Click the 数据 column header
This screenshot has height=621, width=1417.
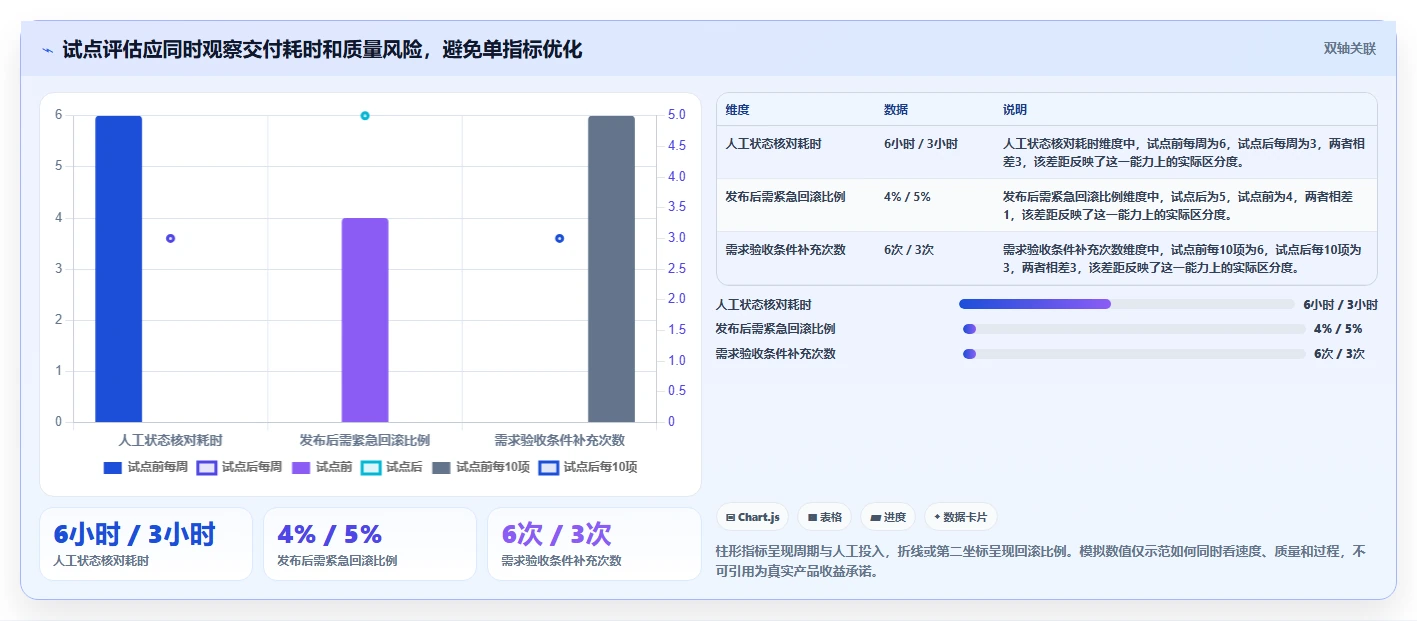[896, 110]
